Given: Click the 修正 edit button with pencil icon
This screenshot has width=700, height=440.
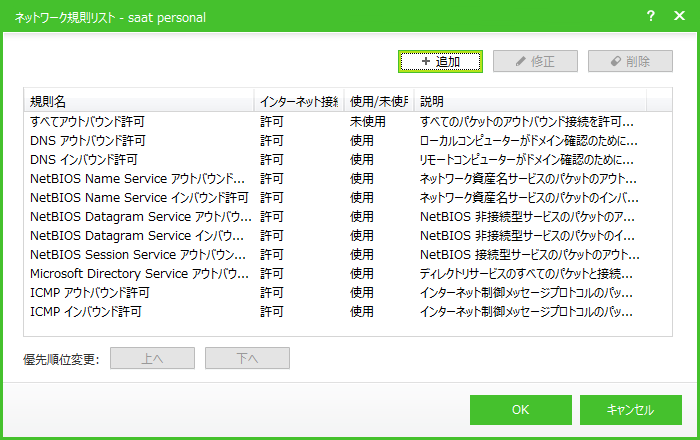Looking at the screenshot, I should pyautogui.click(x=535, y=61).
